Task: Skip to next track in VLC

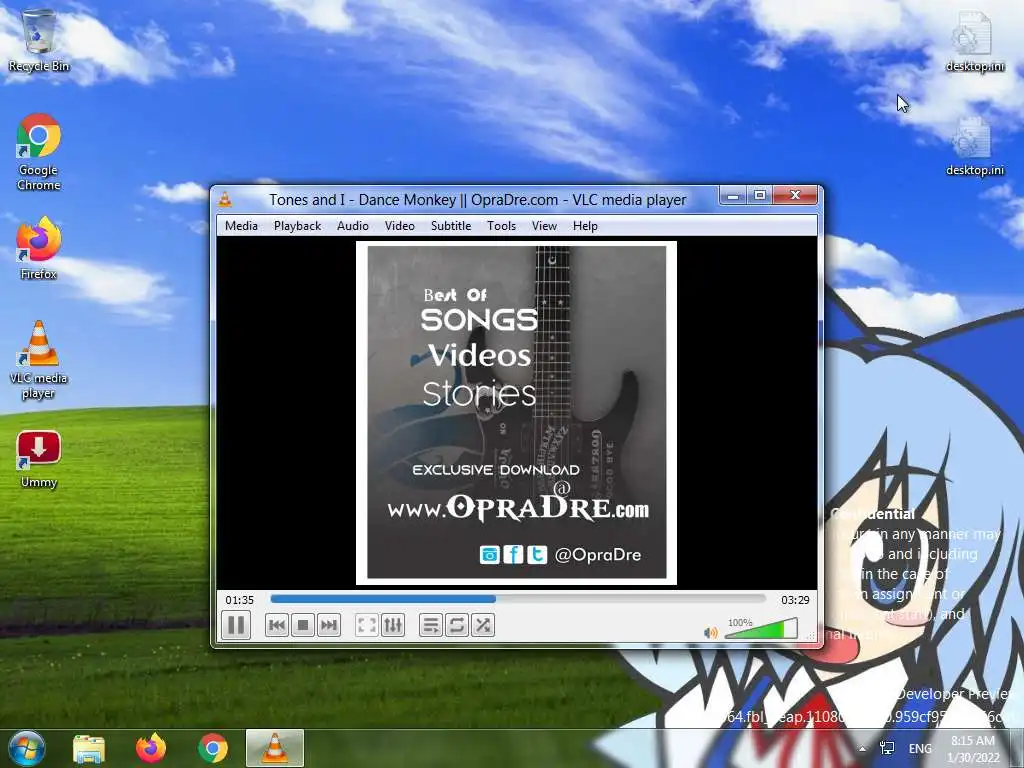Action: (328, 625)
